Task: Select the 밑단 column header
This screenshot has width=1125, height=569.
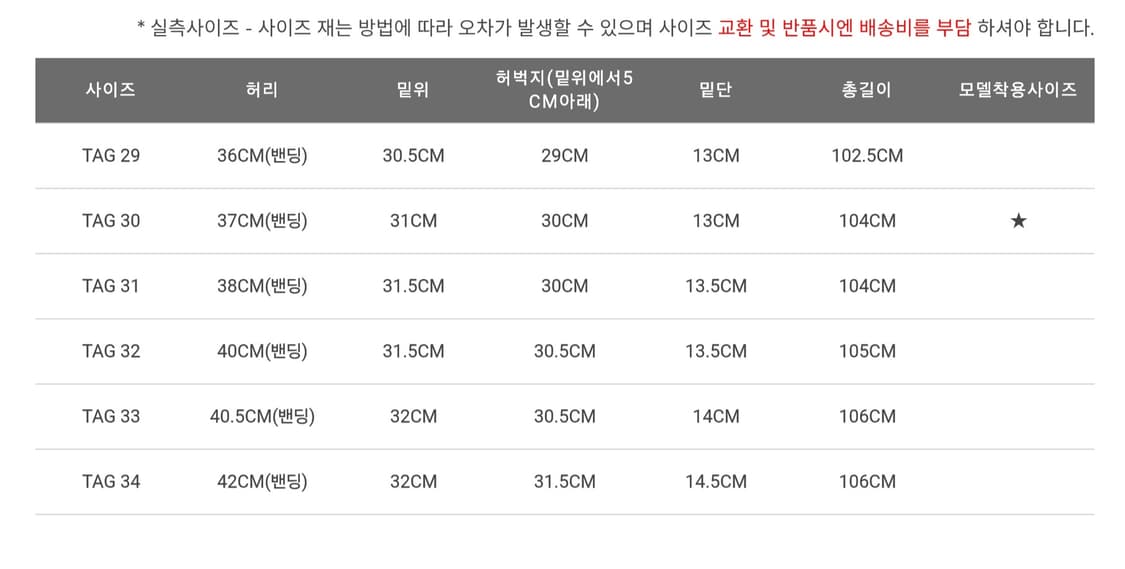Action: tap(716, 89)
